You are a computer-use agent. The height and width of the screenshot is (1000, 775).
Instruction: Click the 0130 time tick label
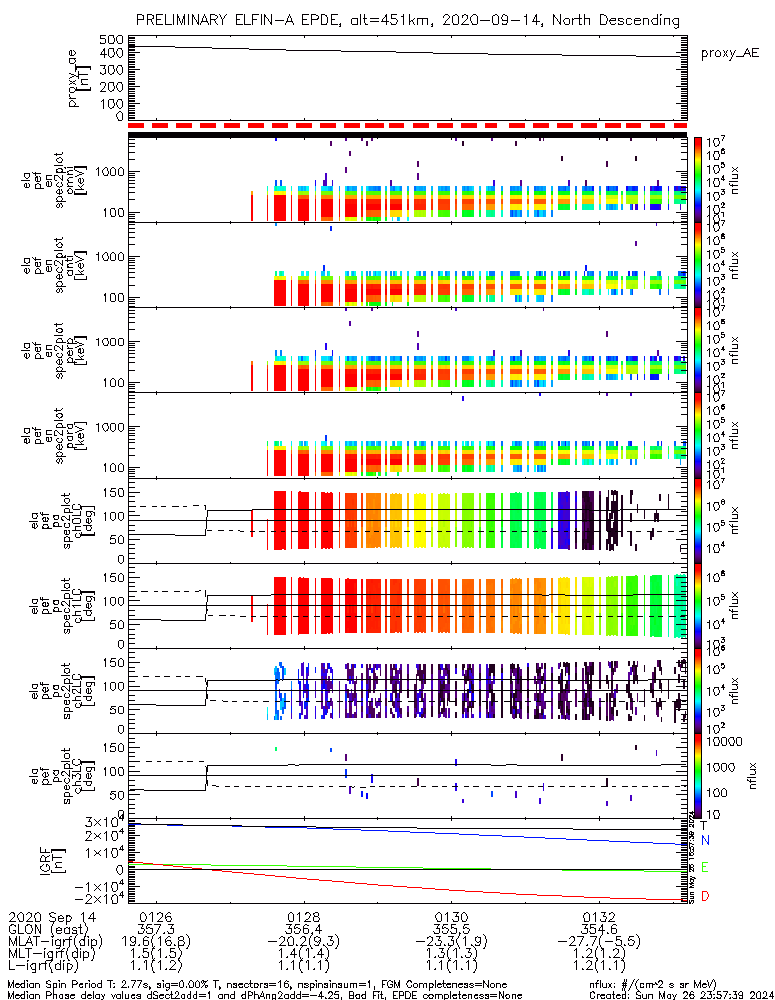point(450,917)
